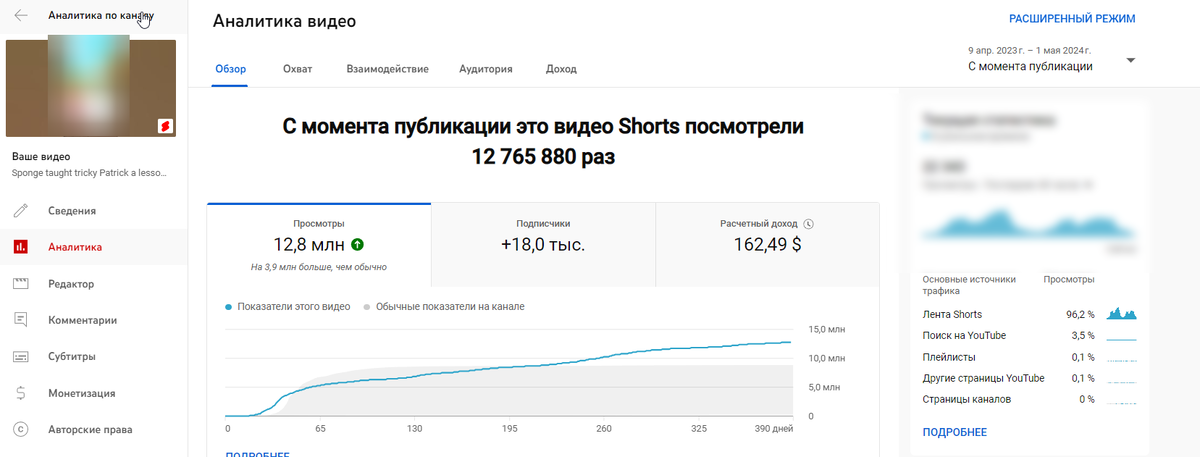Click the pencil icon next to Сведения
1200x457 pixels.
point(21,211)
